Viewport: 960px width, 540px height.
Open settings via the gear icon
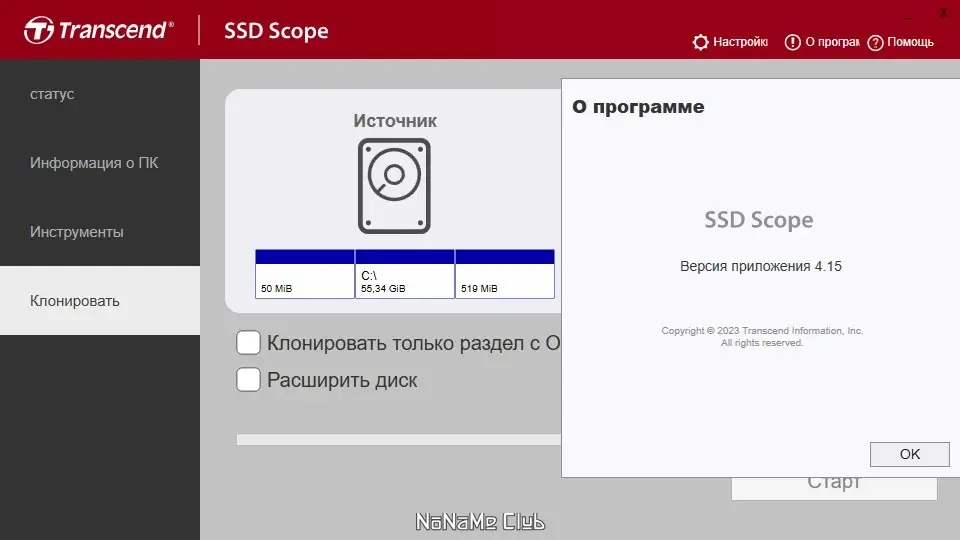pyautogui.click(x=700, y=42)
